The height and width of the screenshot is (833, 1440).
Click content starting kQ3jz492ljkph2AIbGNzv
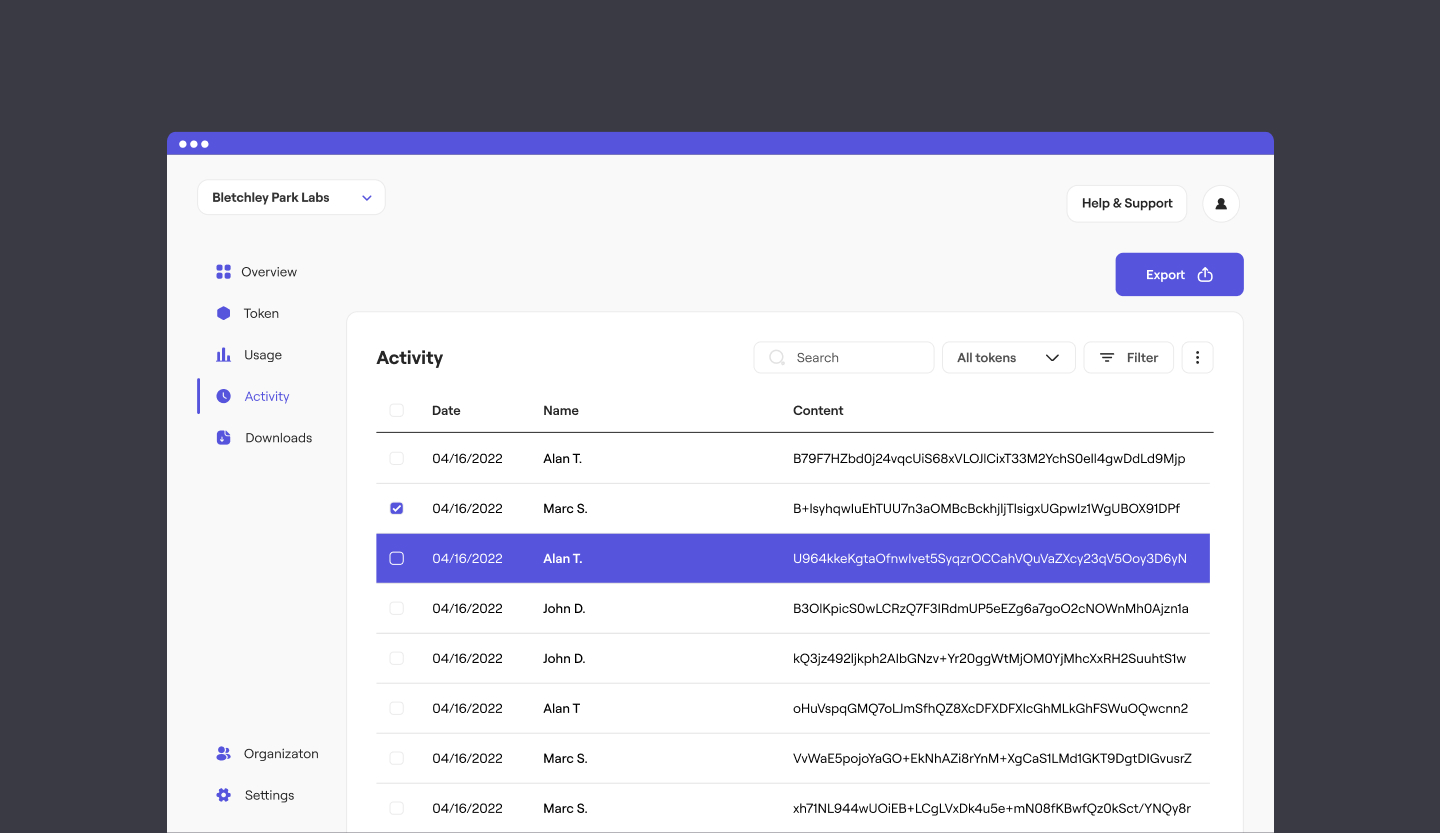pyautogui.click(x=989, y=658)
